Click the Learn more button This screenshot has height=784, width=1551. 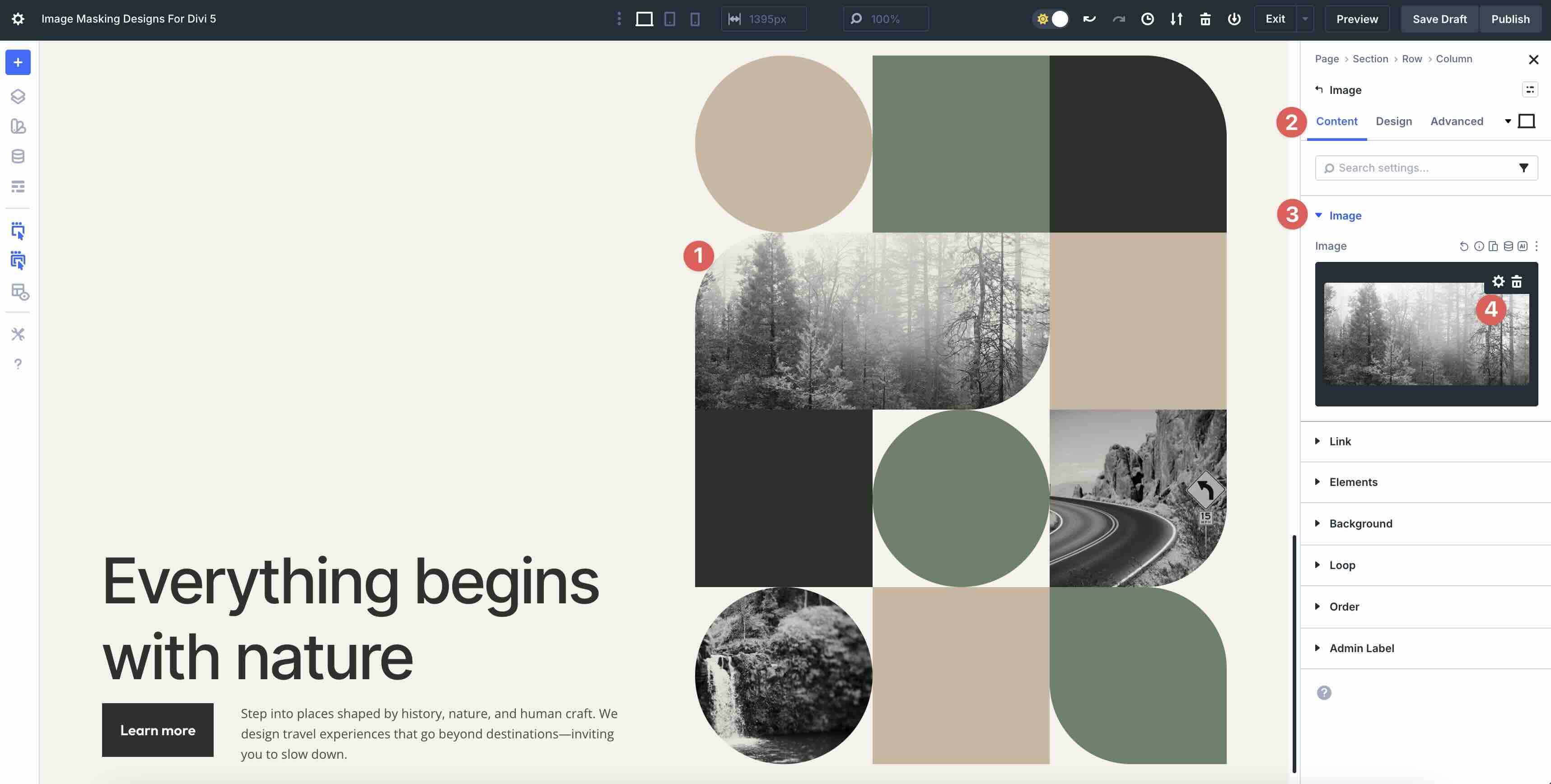coord(157,730)
